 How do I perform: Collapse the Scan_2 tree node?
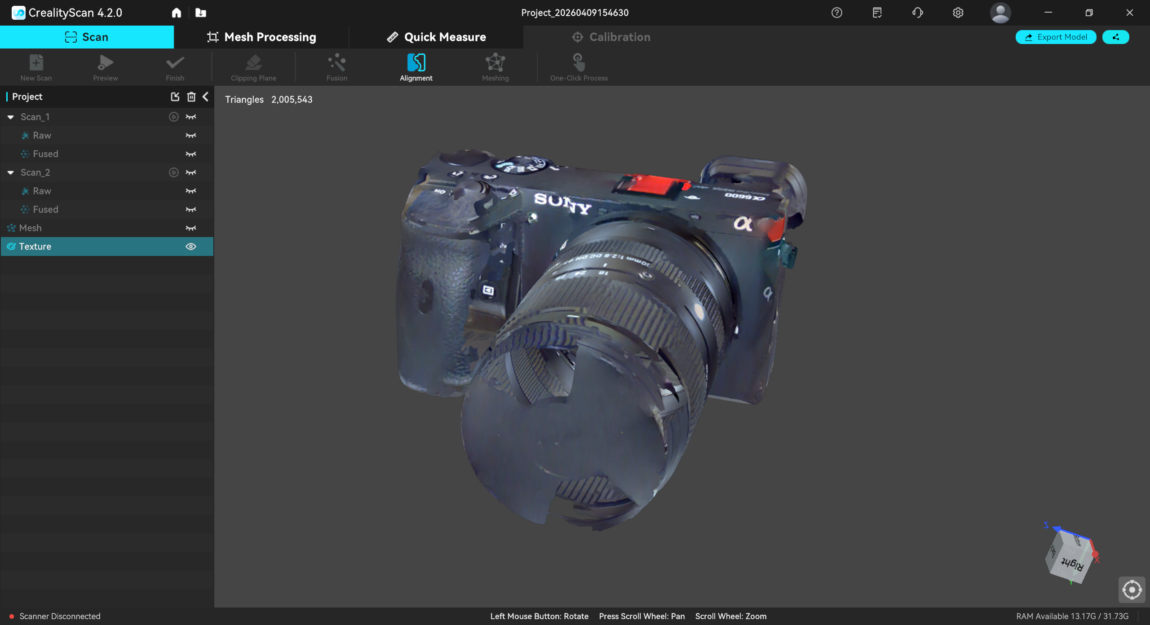coord(11,173)
